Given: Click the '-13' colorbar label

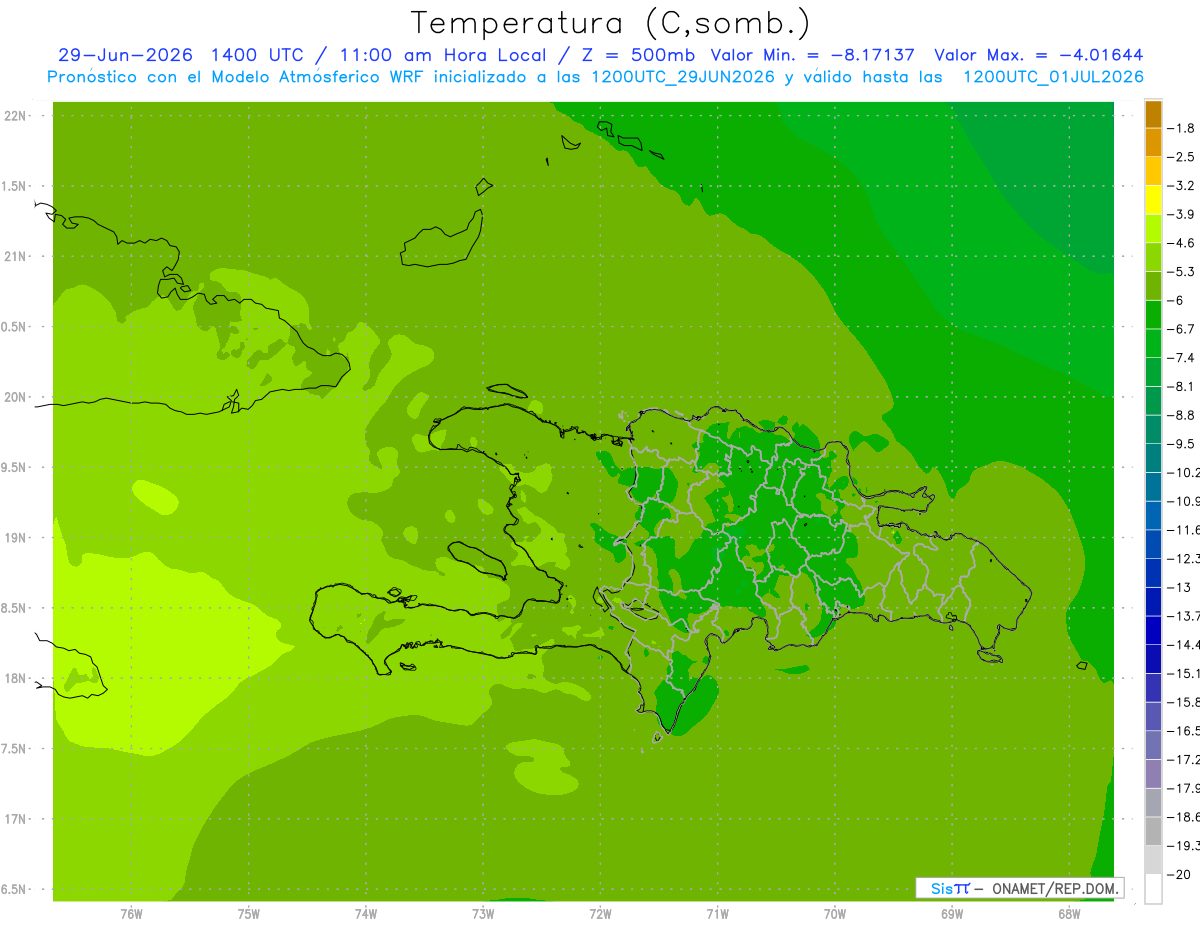Looking at the screenshot, I should 1179,587.
